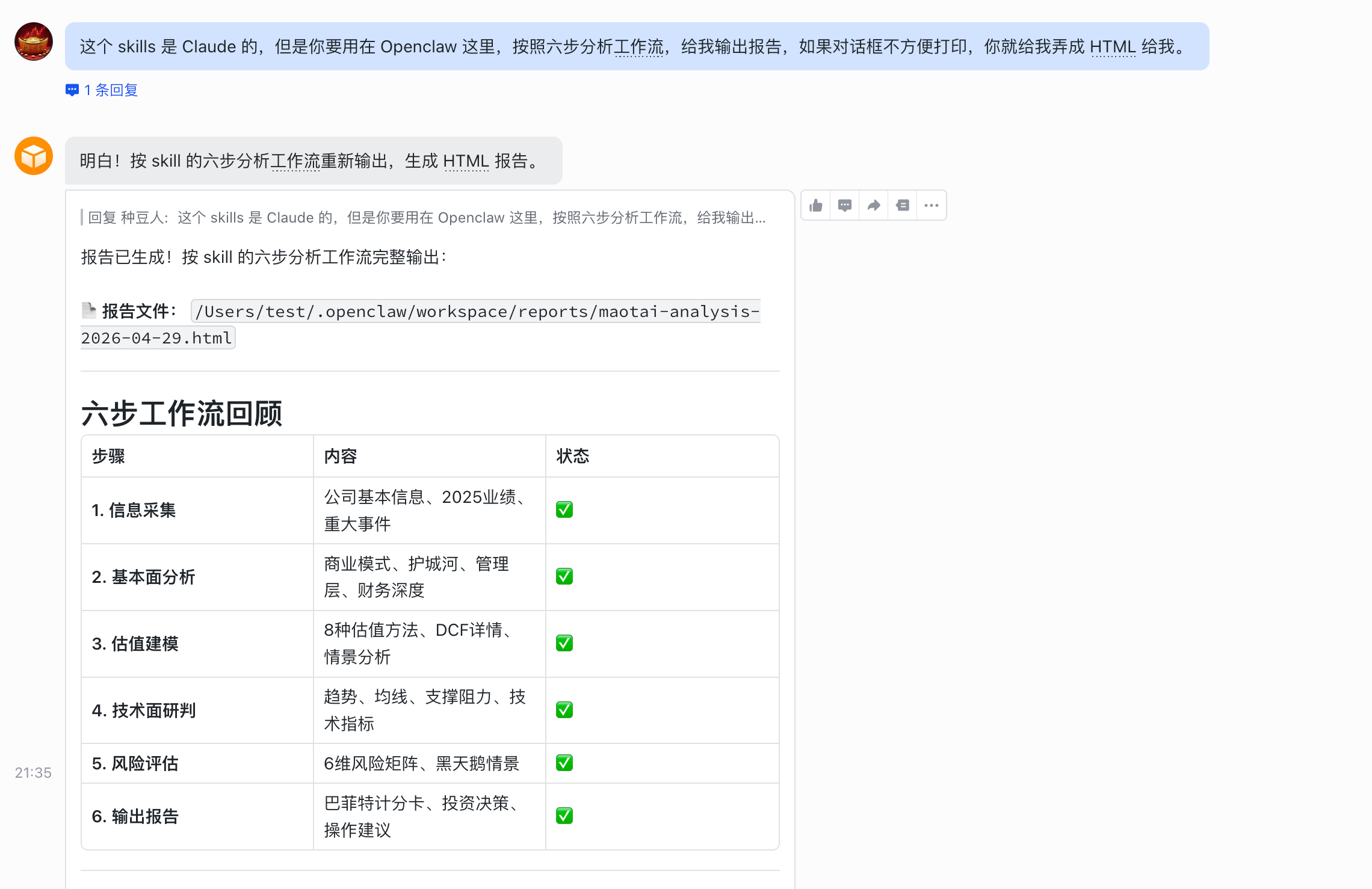
Task: Click the user's red avatar picture
Action: [x=34, y=42]
